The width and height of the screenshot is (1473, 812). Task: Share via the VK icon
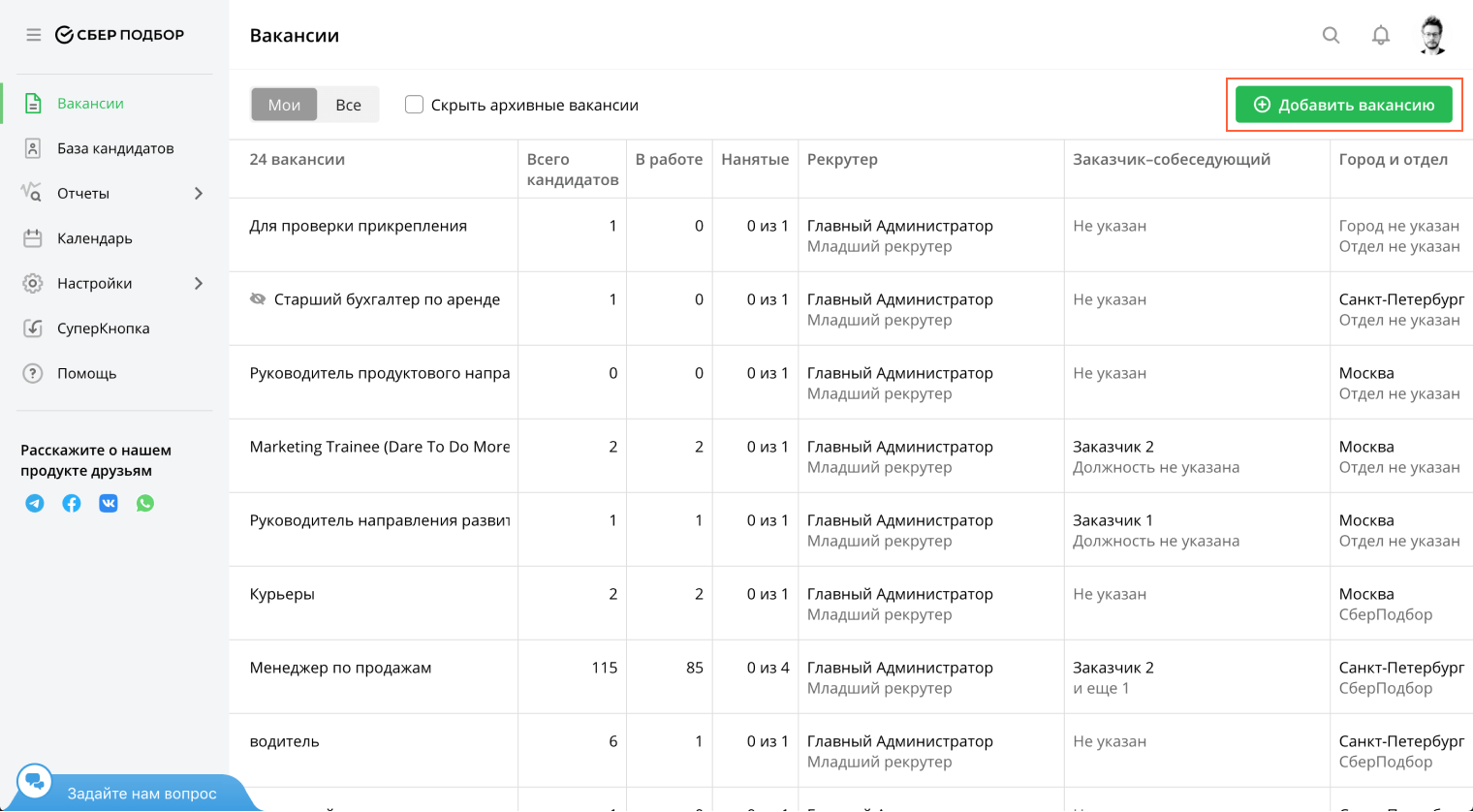pyautogui.click(x=109, y=503)
